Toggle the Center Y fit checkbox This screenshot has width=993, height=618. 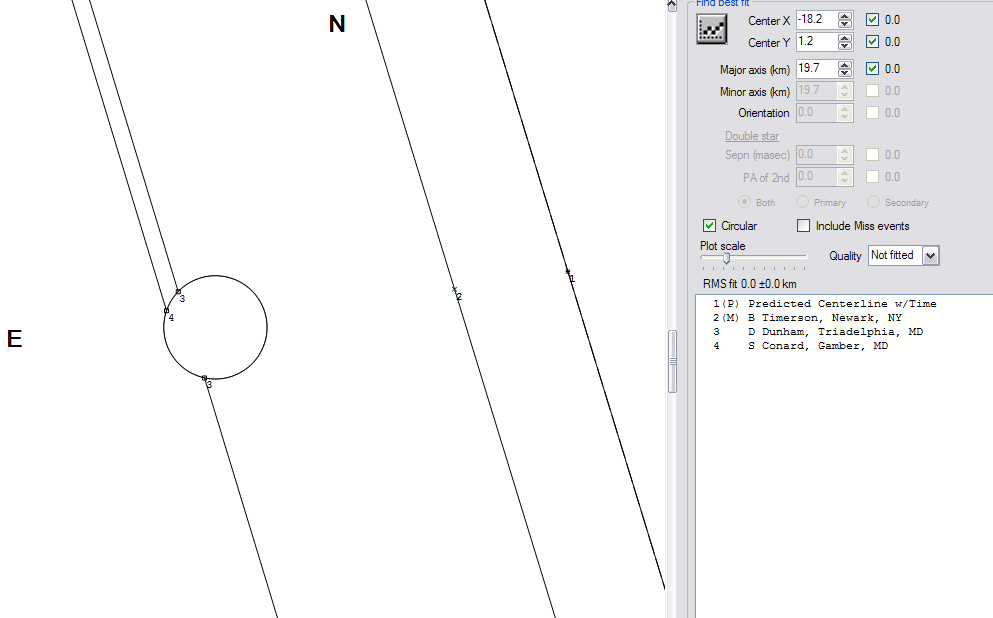pyautogui.click(x=872, y=42)
